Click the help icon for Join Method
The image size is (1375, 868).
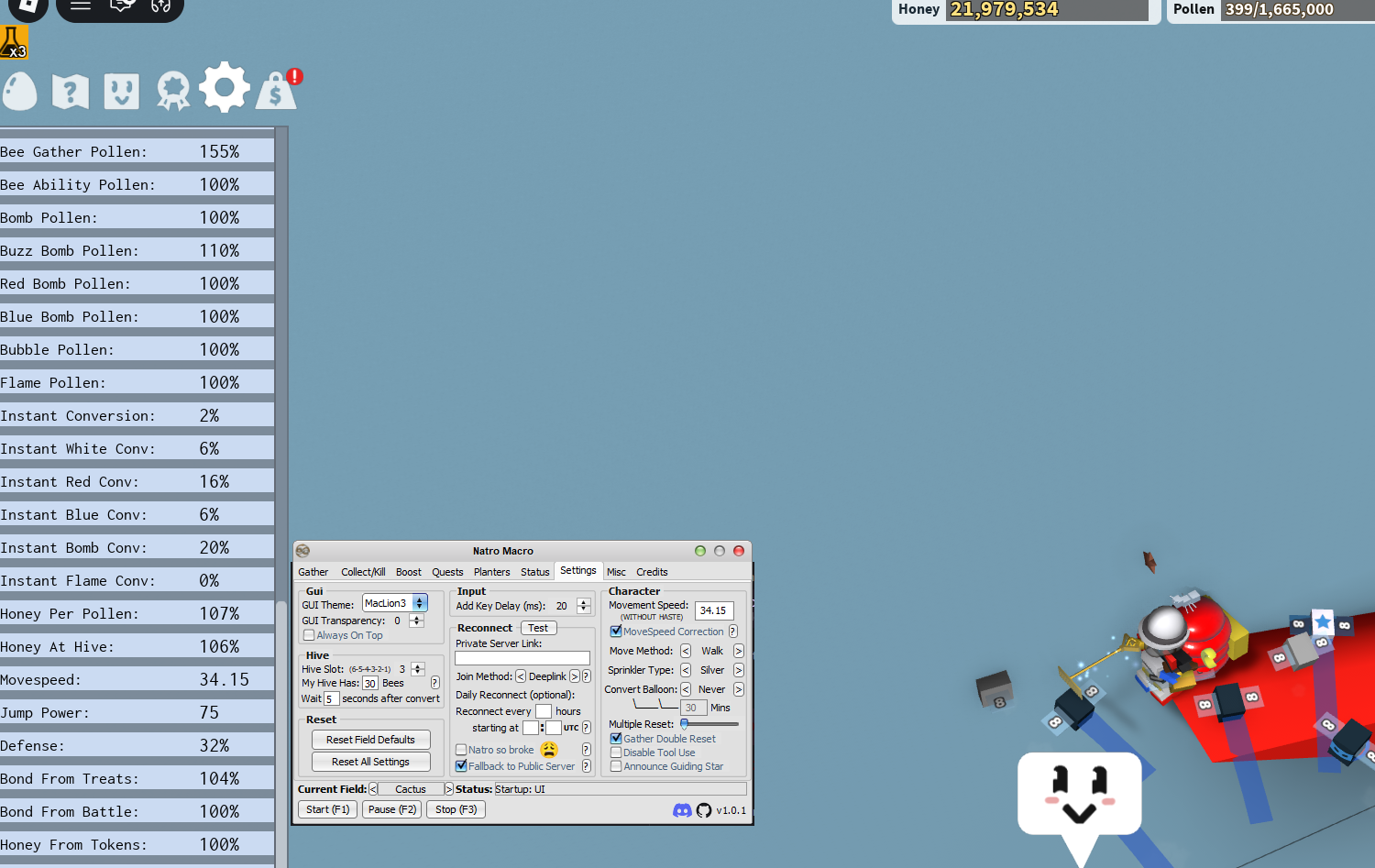(x=587, y=676)
